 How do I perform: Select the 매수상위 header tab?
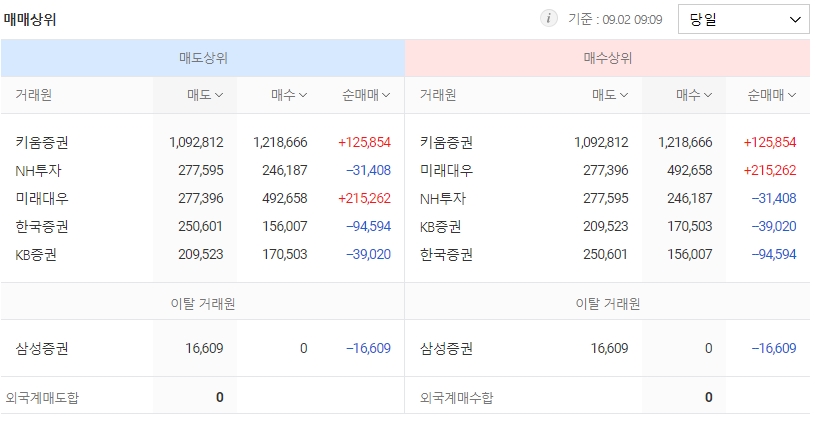[608, 58]
